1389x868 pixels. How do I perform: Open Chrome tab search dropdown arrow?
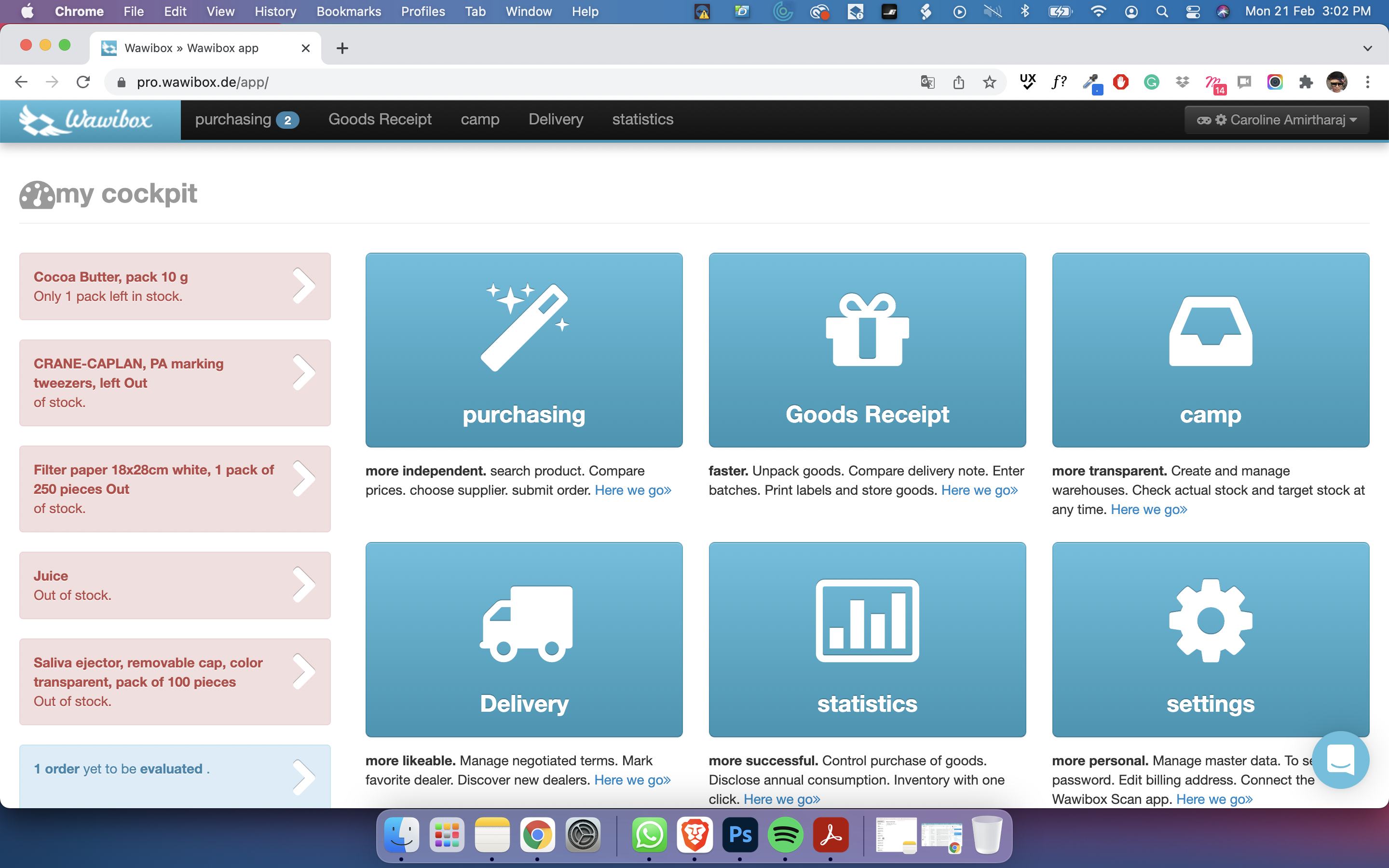coord(1368,48)
